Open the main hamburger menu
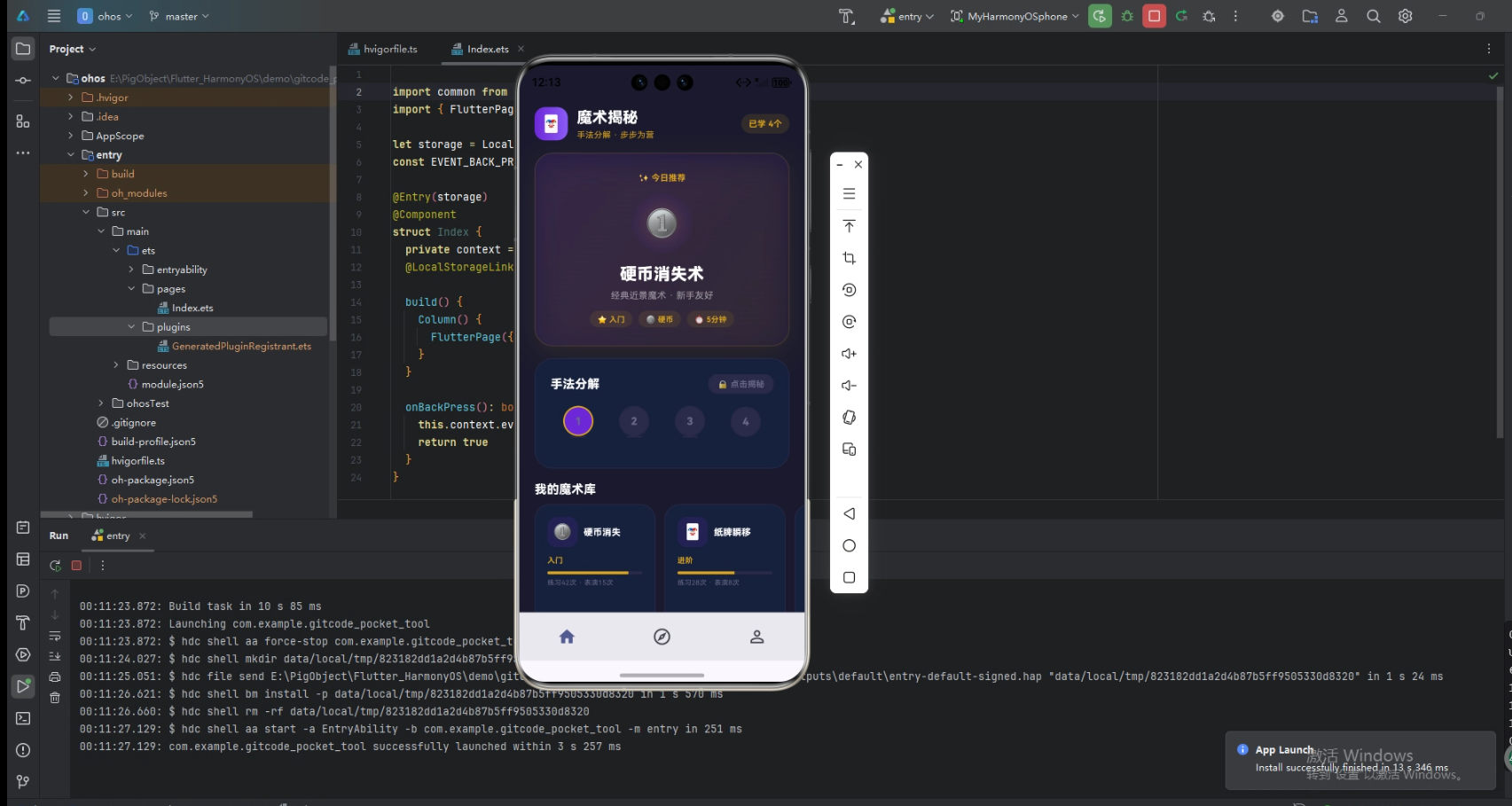This screenshot has width=1512, height=806. click(54, 16)
